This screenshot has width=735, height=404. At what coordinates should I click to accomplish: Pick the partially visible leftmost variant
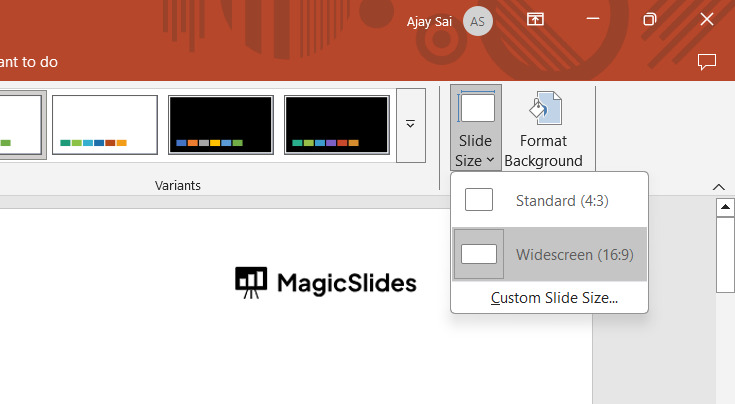coord(20,125)
